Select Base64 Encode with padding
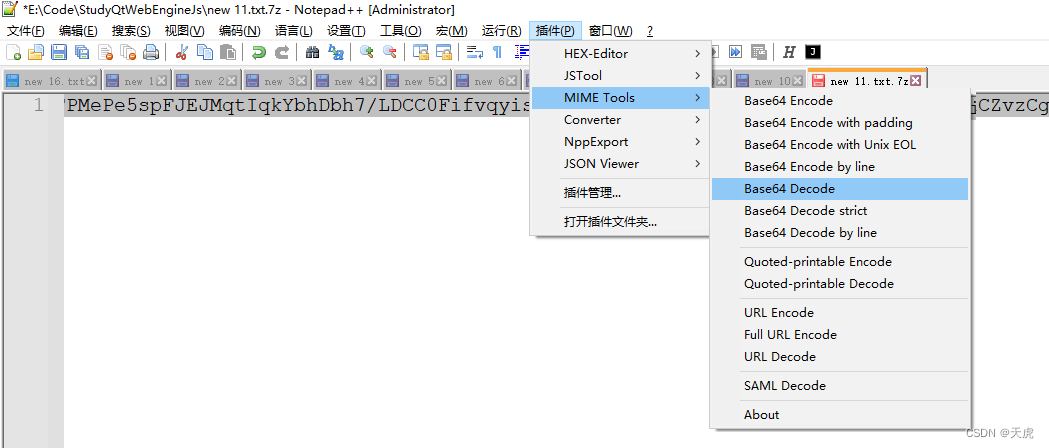This screenshot has width=1049, height=448. coord(840,123)
